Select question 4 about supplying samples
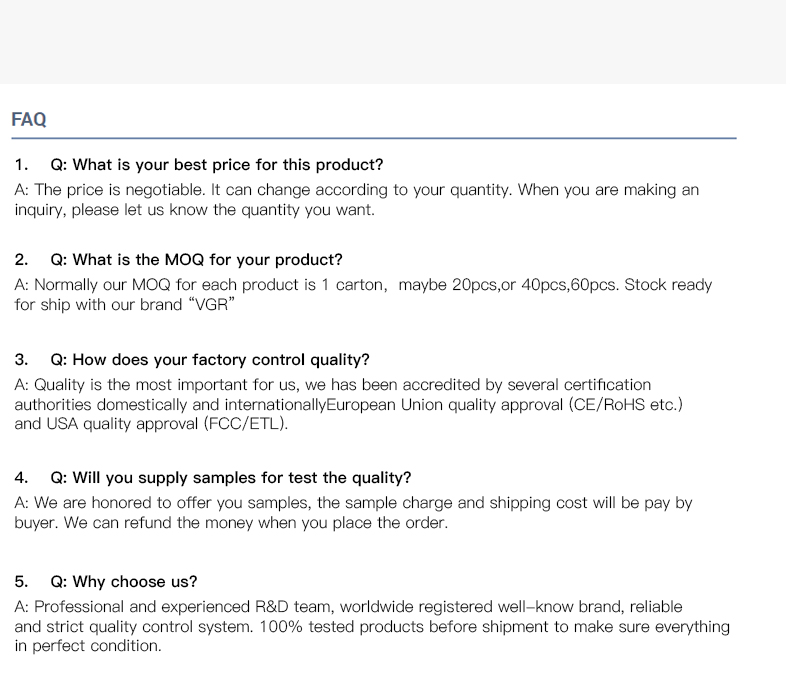This screenshot has height=676, width=790. 231,478
